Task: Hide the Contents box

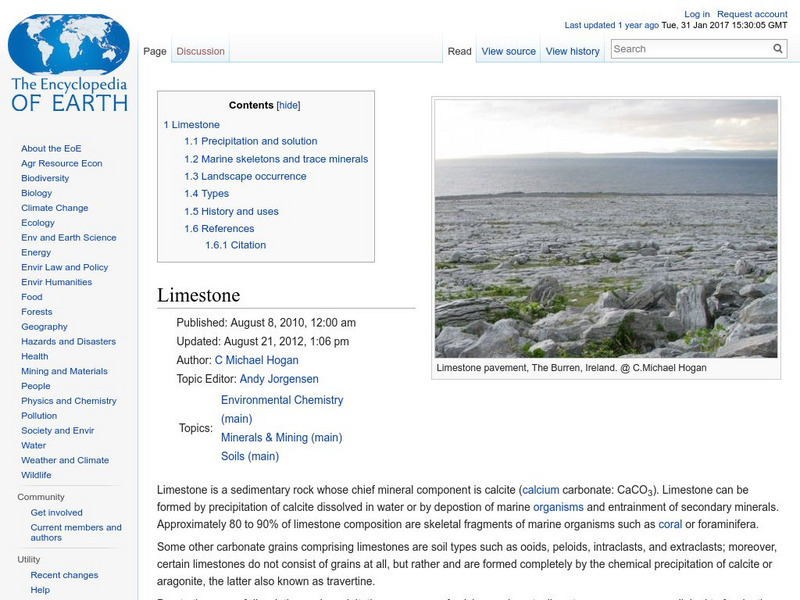Action: coord(288,105)
